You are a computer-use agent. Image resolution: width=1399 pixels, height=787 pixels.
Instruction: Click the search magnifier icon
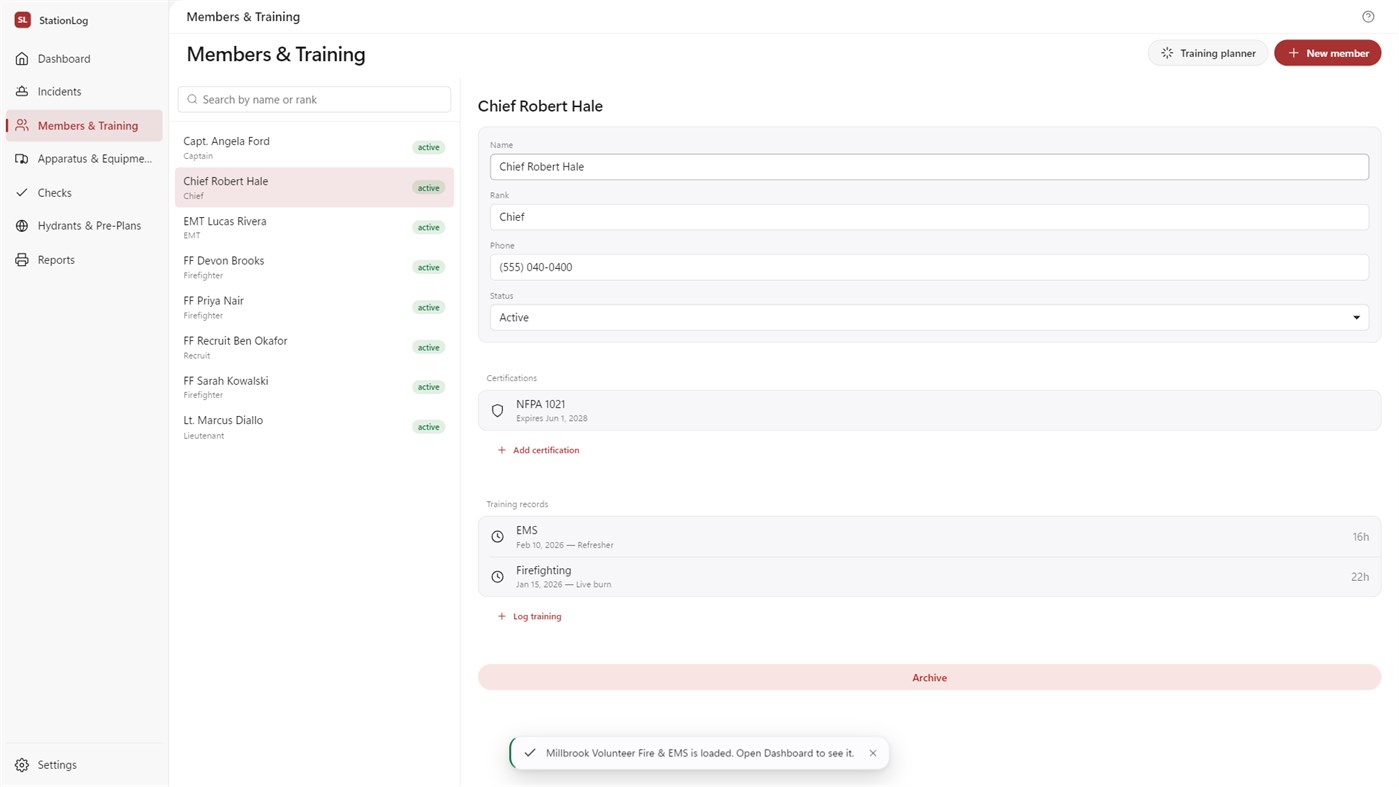(x=192, y=100)
